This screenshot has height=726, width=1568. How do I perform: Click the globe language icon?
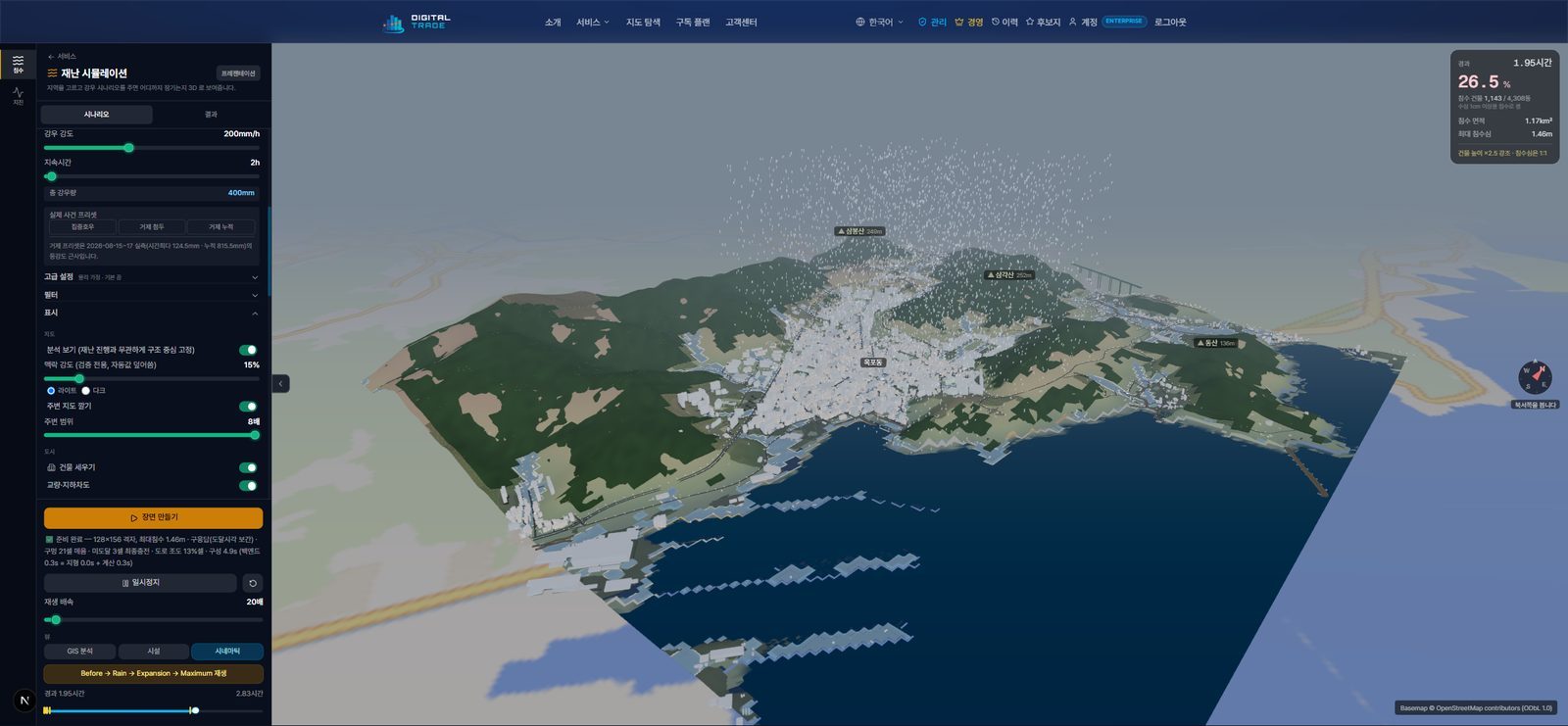point(860,22)
